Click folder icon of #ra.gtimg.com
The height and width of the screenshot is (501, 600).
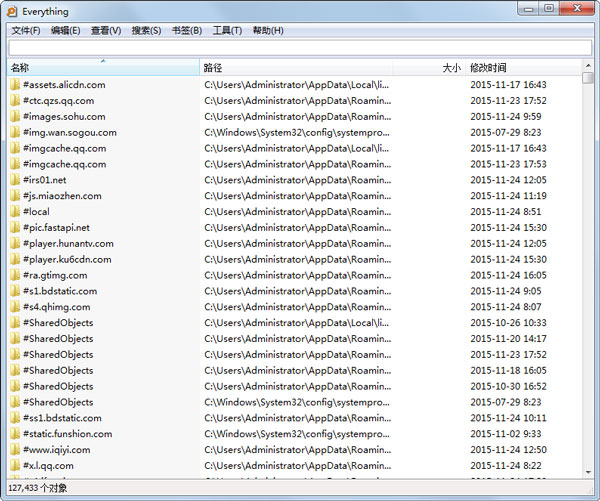tap(15, 275)
